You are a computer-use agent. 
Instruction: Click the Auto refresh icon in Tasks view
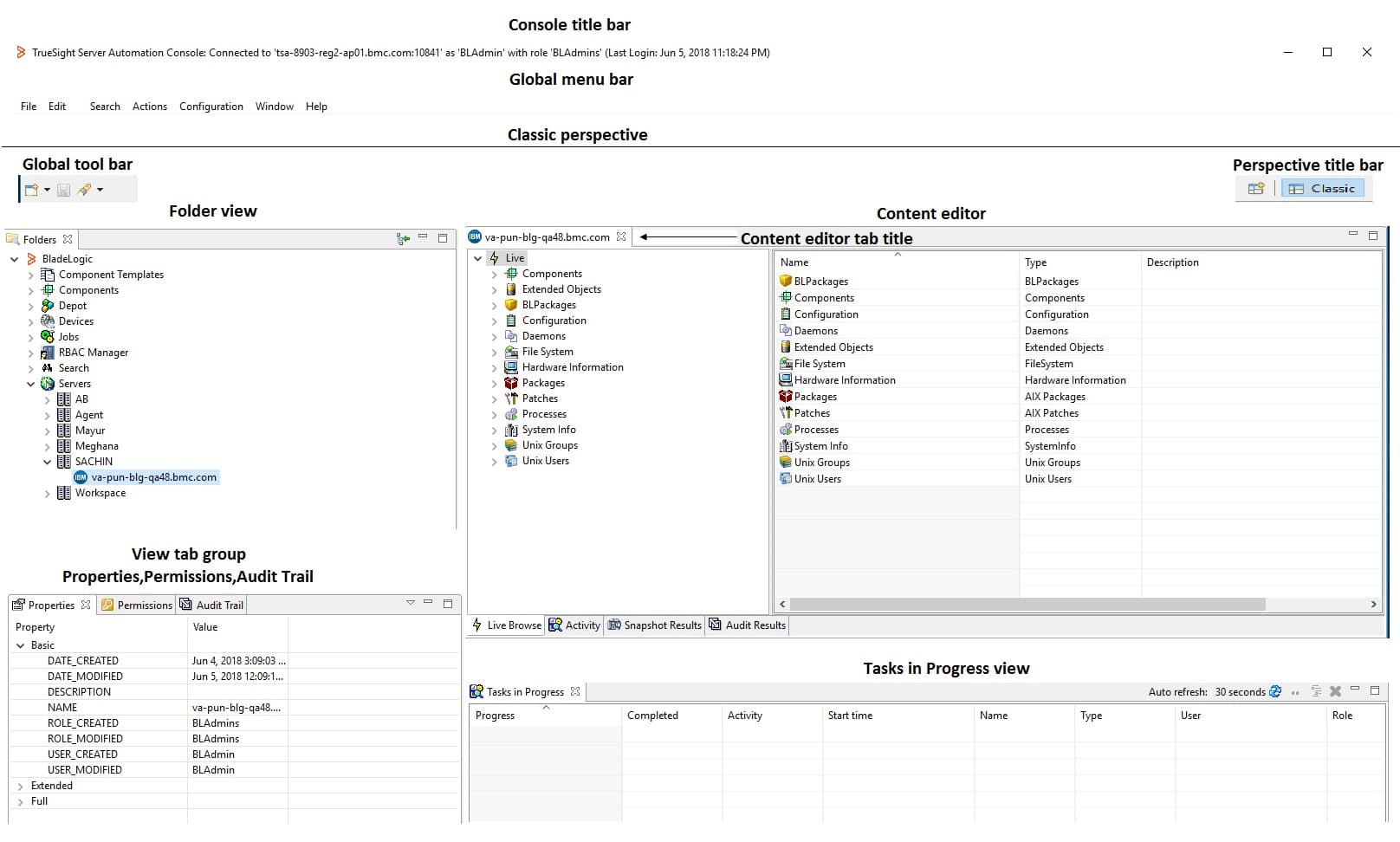[x=1275, y=691]
